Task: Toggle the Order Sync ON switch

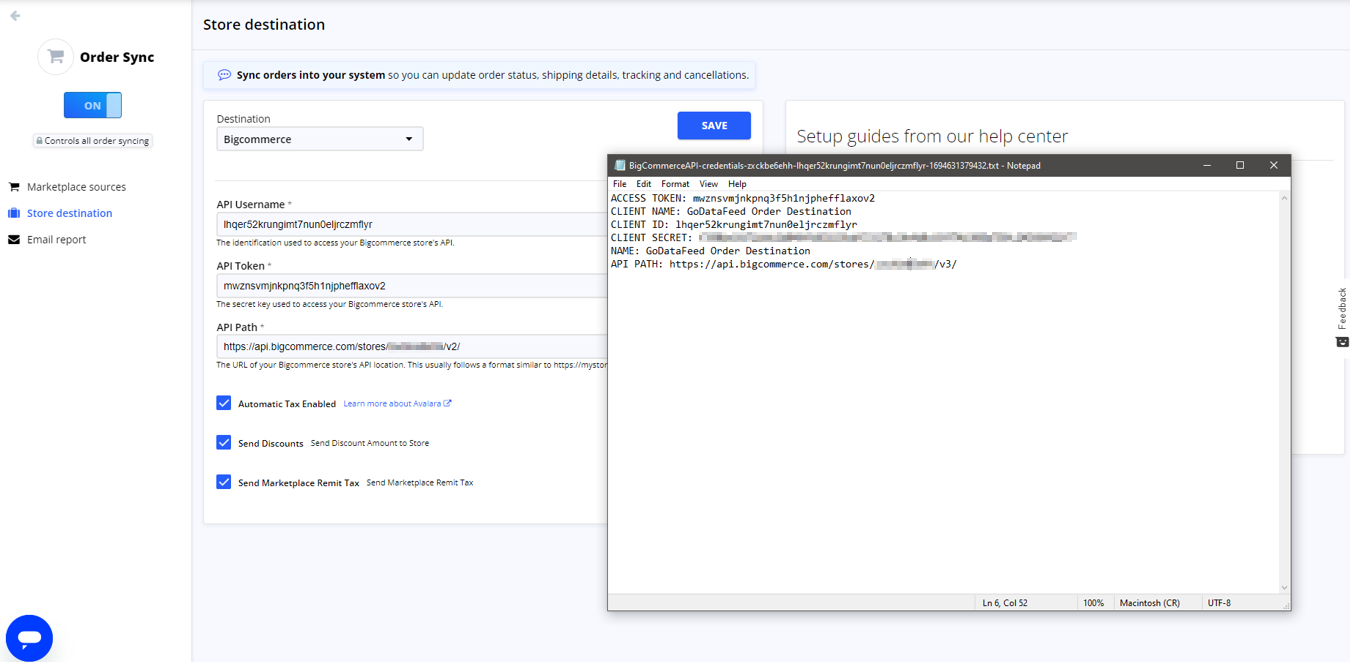Action: pos(93,105)
